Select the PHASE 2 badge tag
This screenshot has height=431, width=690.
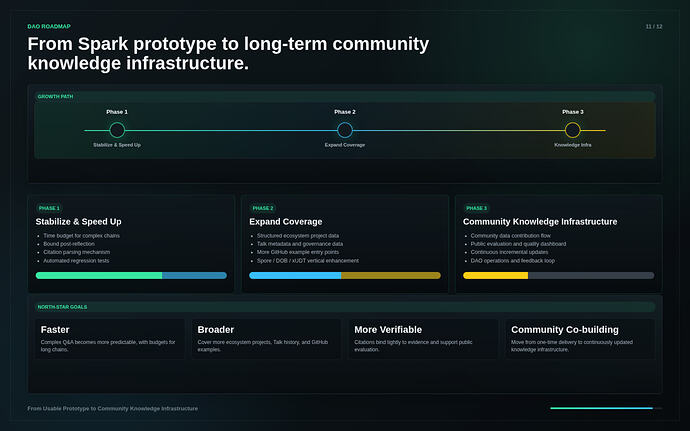point(263,208)
